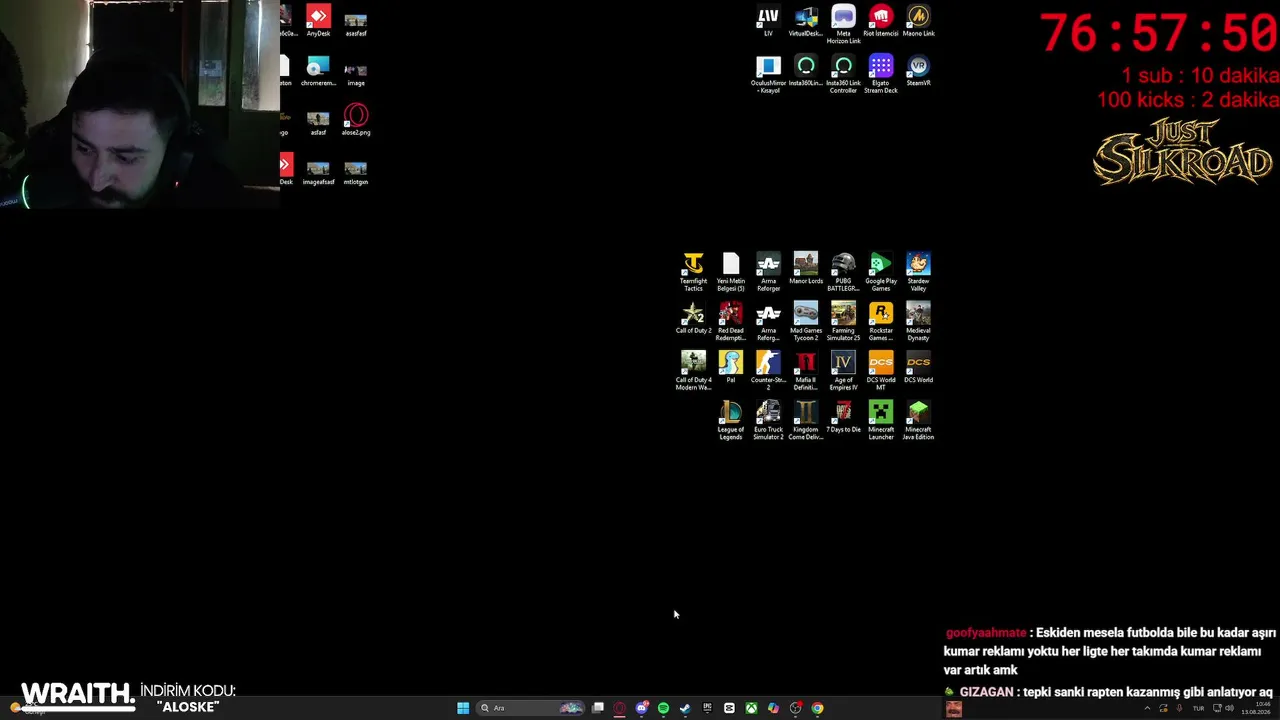Open Discord from the taskbar
The height and width of the screenshot is (720, 1280).
[x=642, y=708]
